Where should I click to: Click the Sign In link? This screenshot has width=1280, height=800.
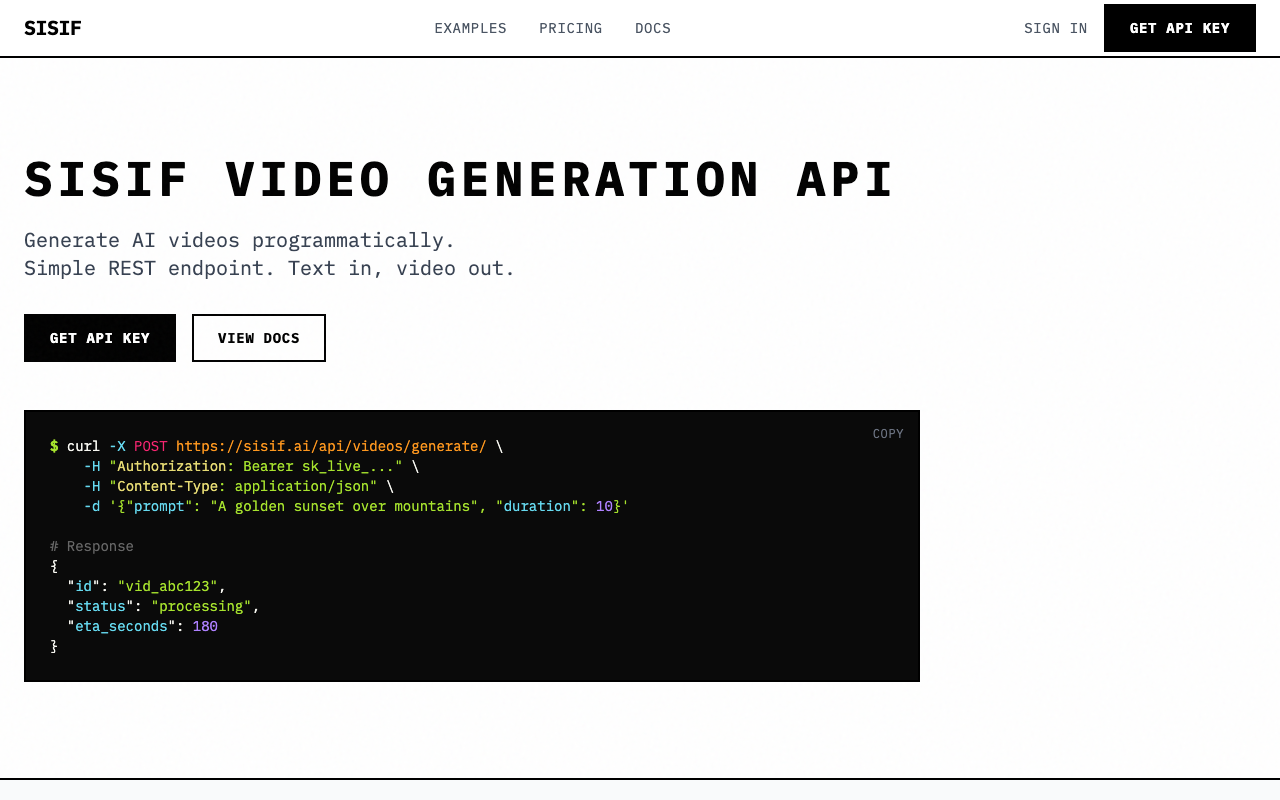[1055, 28]
